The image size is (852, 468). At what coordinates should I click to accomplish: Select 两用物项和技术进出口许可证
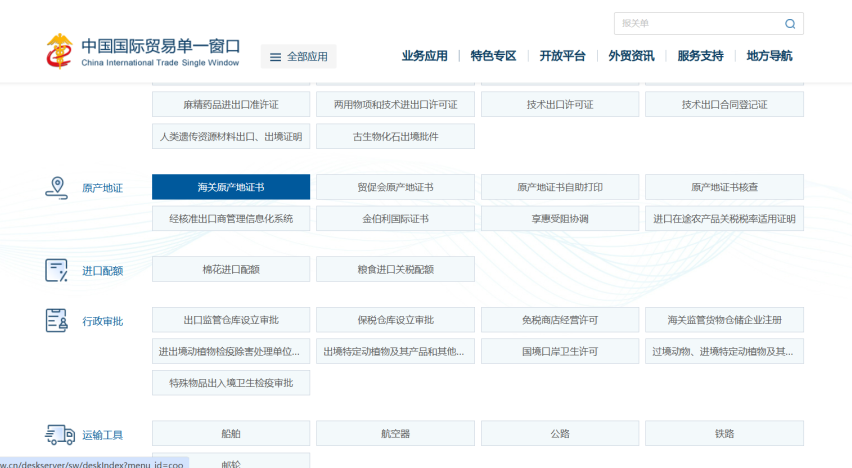point(396,104)
